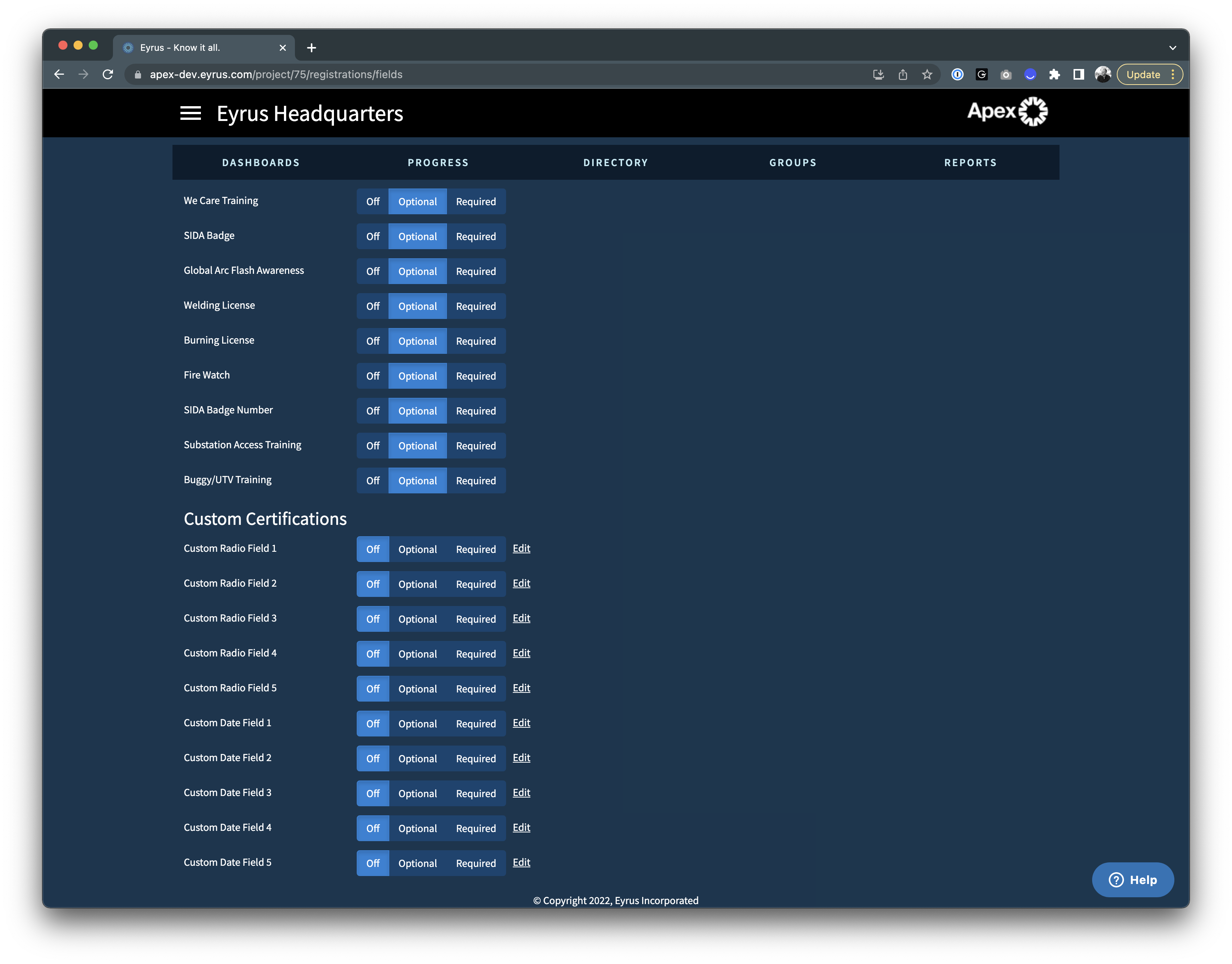Set Custom Date Field 1 to Required
The width and height of the screenshot is (1232, 964).
tap(476, 724)
